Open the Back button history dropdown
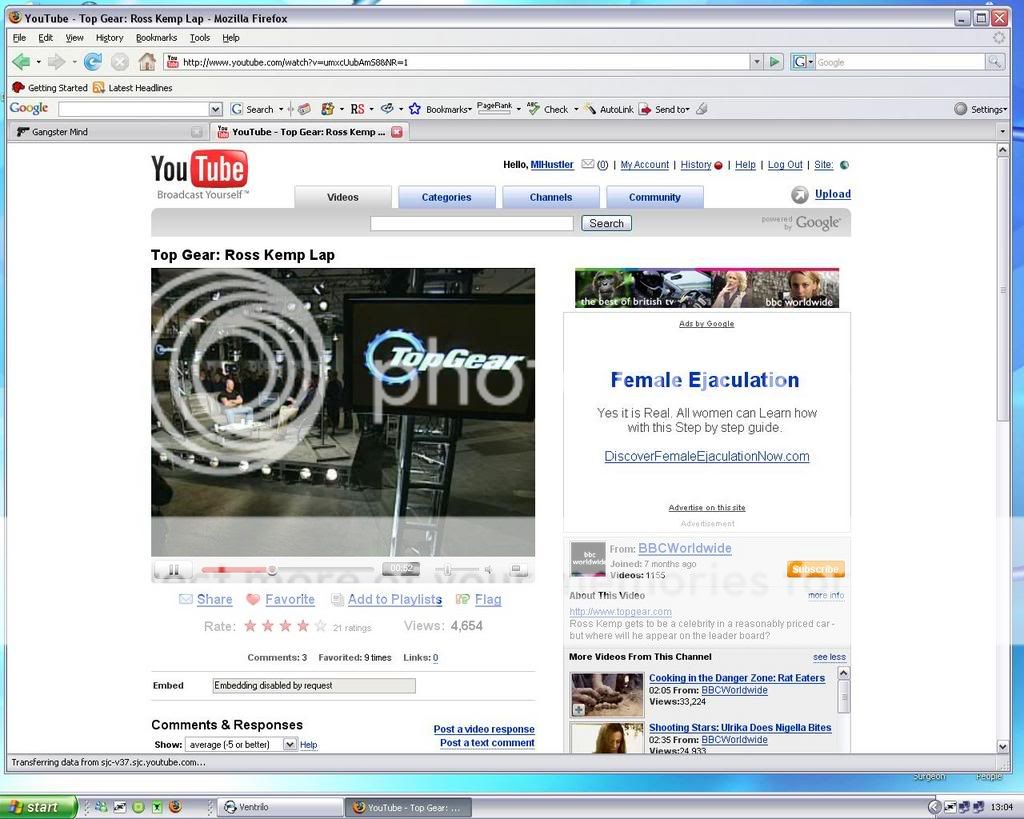Screen dimensions: 1024x819 pyautogui.click(x=39, y=62)
